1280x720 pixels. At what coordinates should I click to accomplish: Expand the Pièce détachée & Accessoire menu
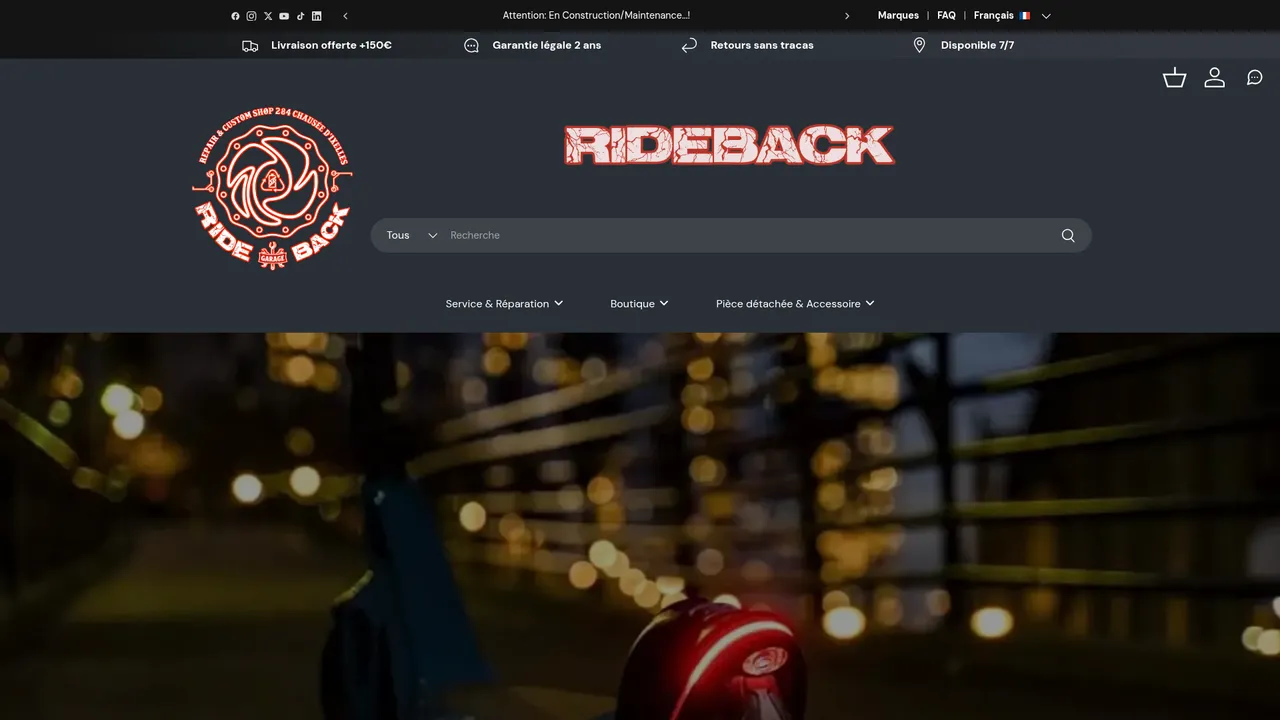(795, 304)
